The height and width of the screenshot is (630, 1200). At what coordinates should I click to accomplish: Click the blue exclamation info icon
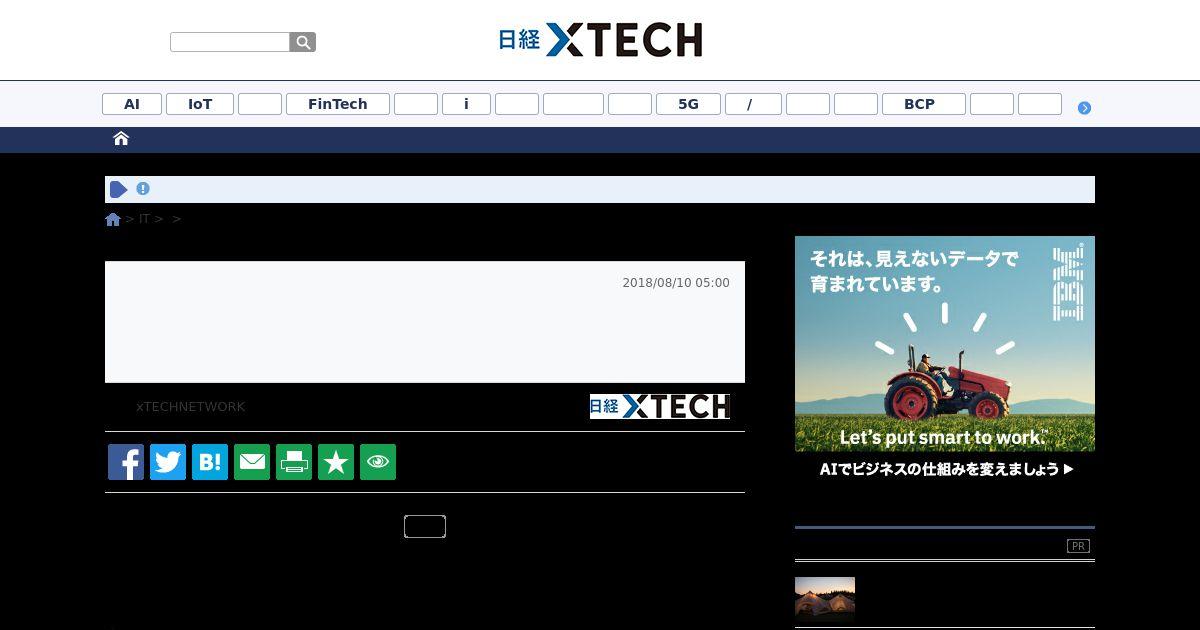143,188
